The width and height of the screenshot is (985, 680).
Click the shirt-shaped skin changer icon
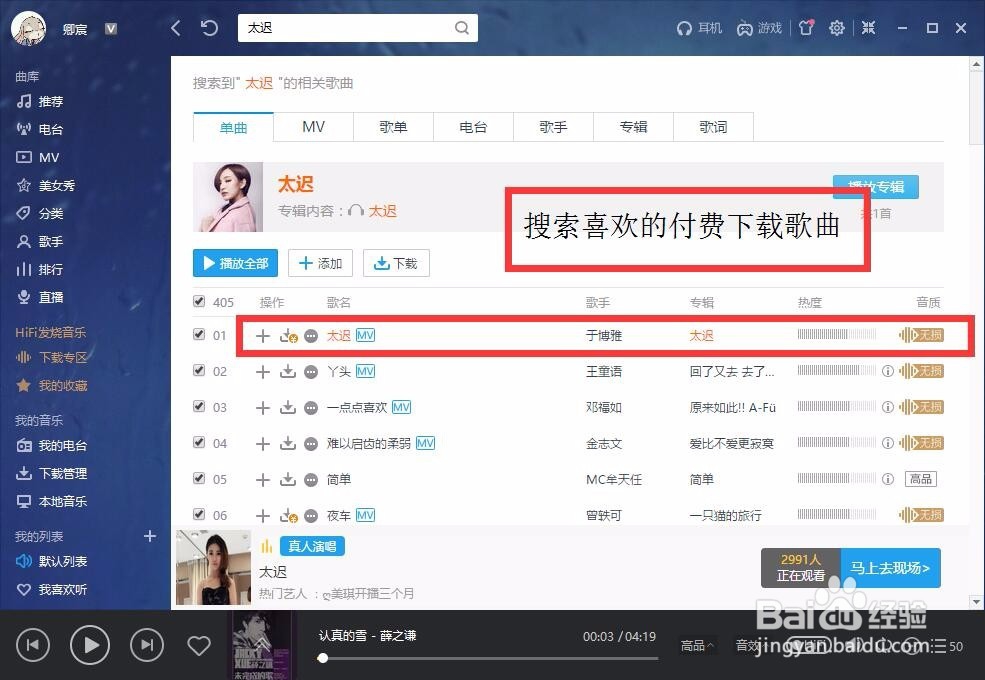pos(806,28)
